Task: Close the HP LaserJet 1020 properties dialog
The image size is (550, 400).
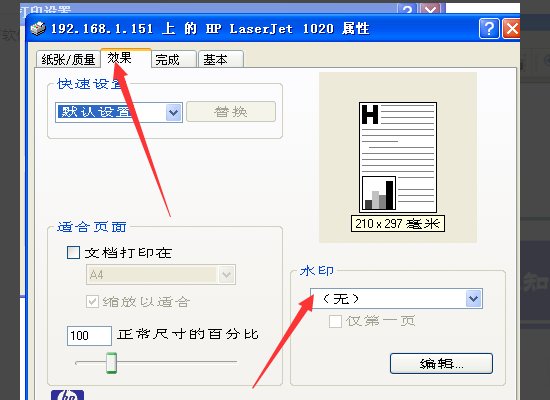Action: tap(511, 28)
